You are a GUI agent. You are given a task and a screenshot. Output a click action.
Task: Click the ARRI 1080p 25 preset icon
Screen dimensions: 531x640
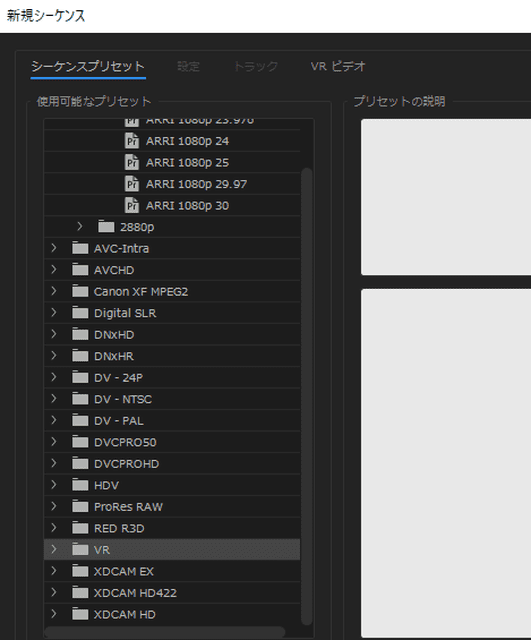132,162
